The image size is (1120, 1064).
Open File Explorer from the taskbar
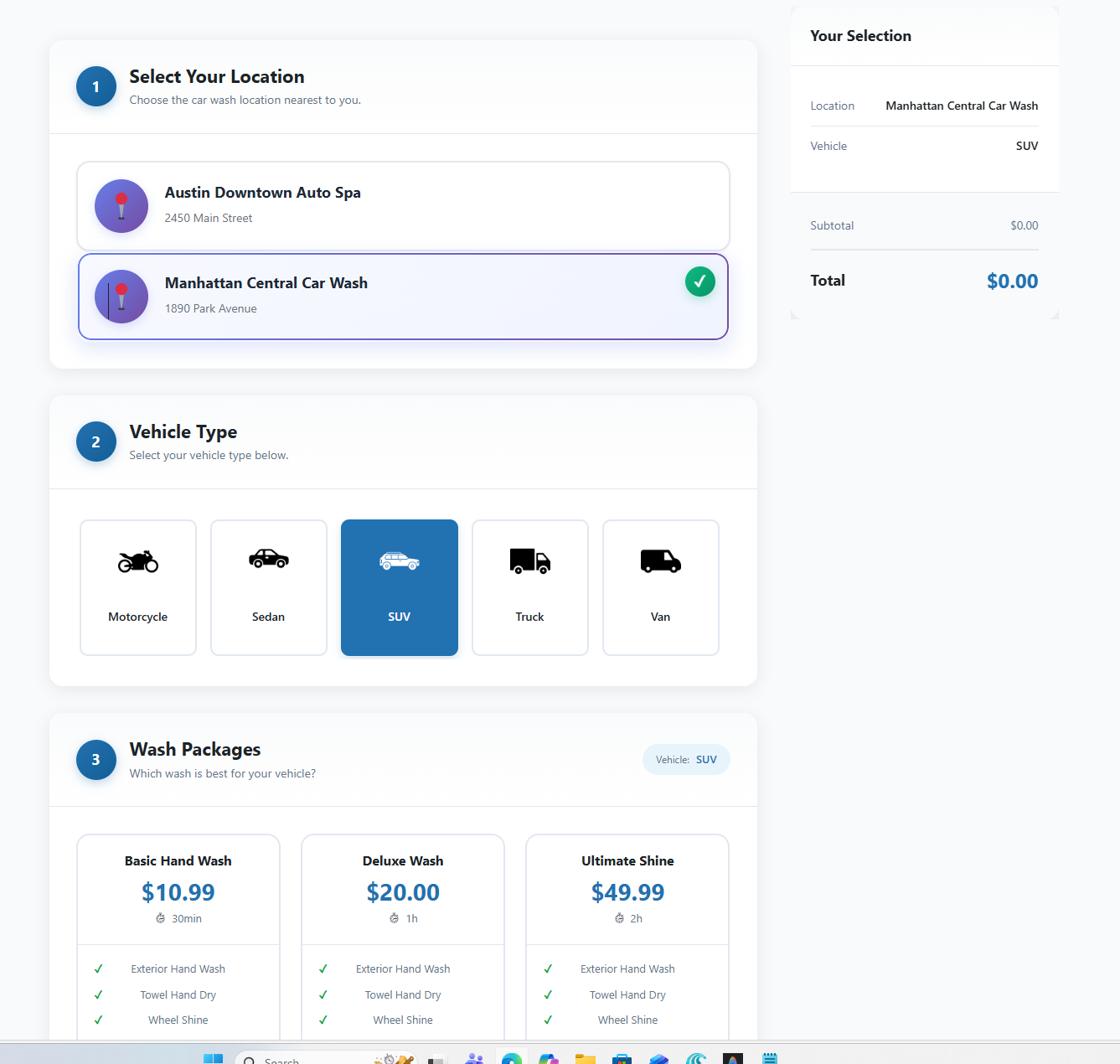pos(585,1059)
